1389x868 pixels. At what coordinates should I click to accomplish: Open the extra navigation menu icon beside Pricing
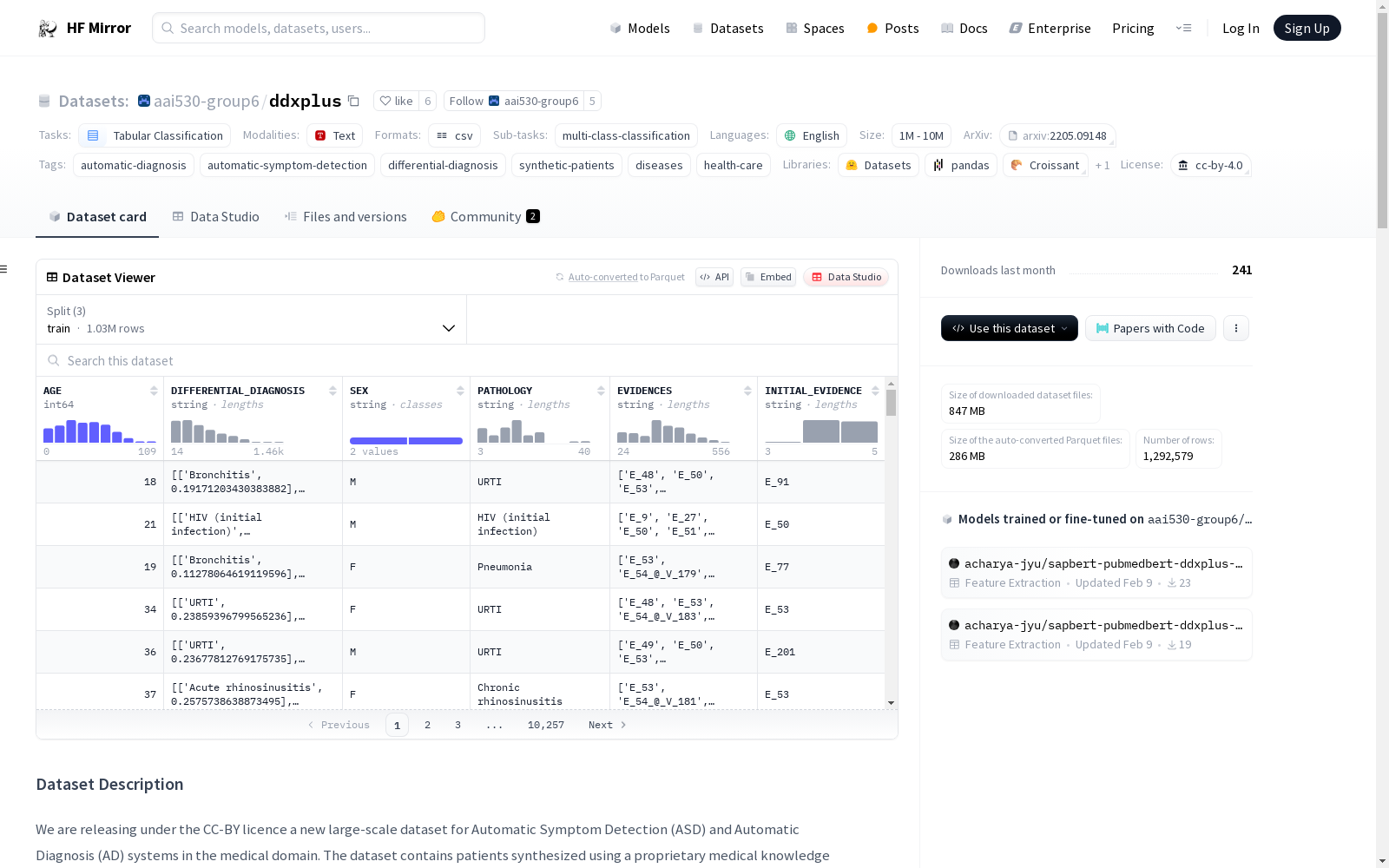coord(1183,28)
